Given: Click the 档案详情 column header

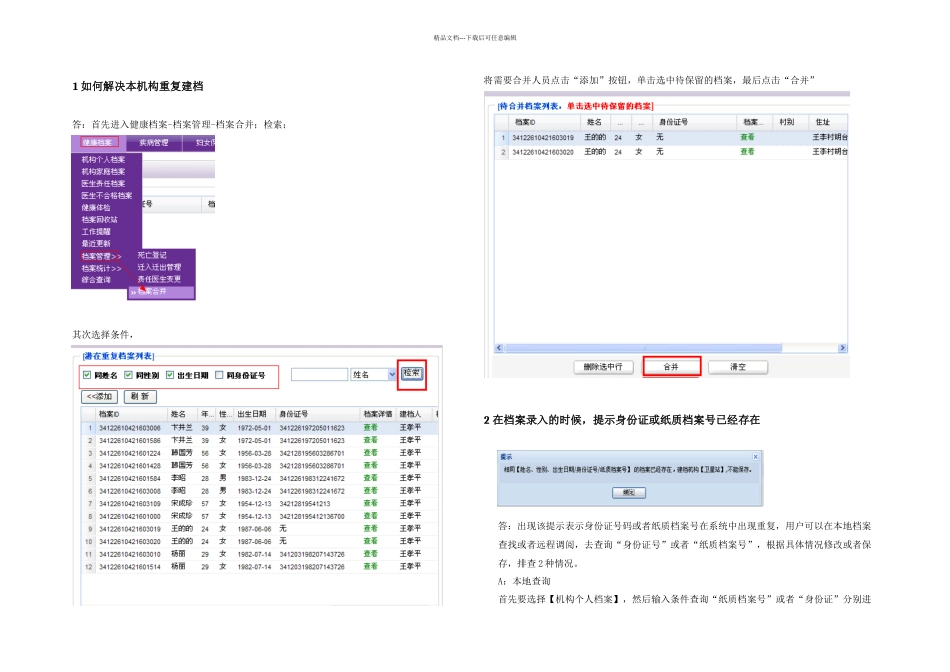Looking at the screenshot, I should (x=379, y=414).
